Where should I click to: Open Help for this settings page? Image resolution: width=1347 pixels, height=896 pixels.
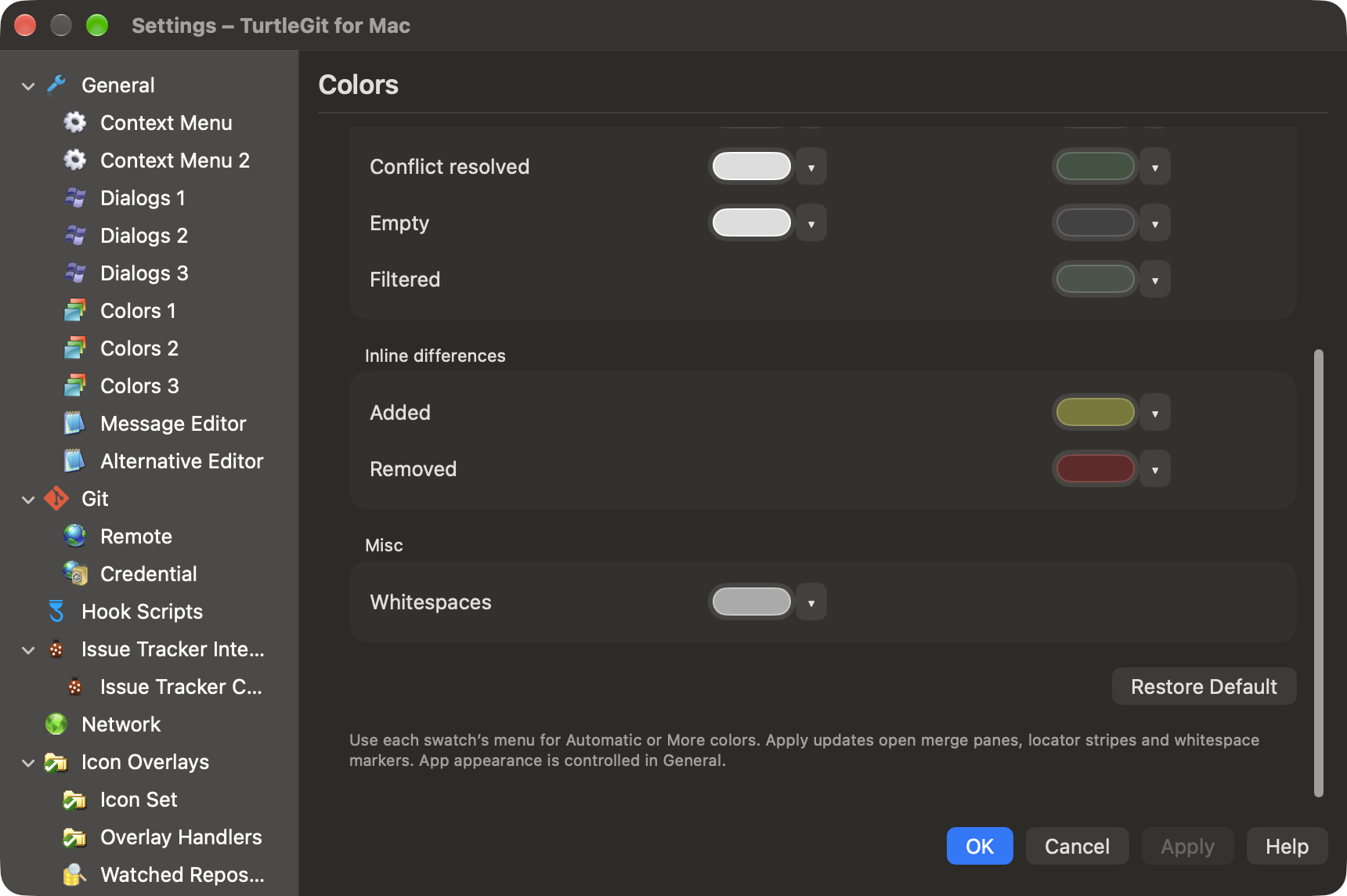pyautogui.click(x=1287, y=846)
